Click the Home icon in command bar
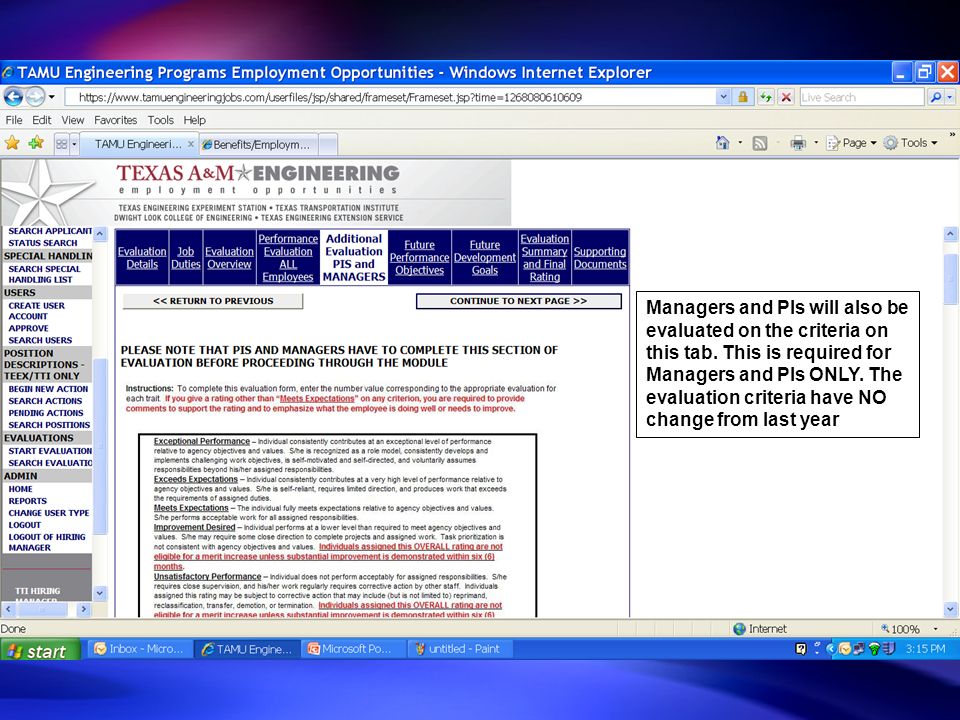The image size is (960, 720). pyautogui.click(x=722, y=143)
